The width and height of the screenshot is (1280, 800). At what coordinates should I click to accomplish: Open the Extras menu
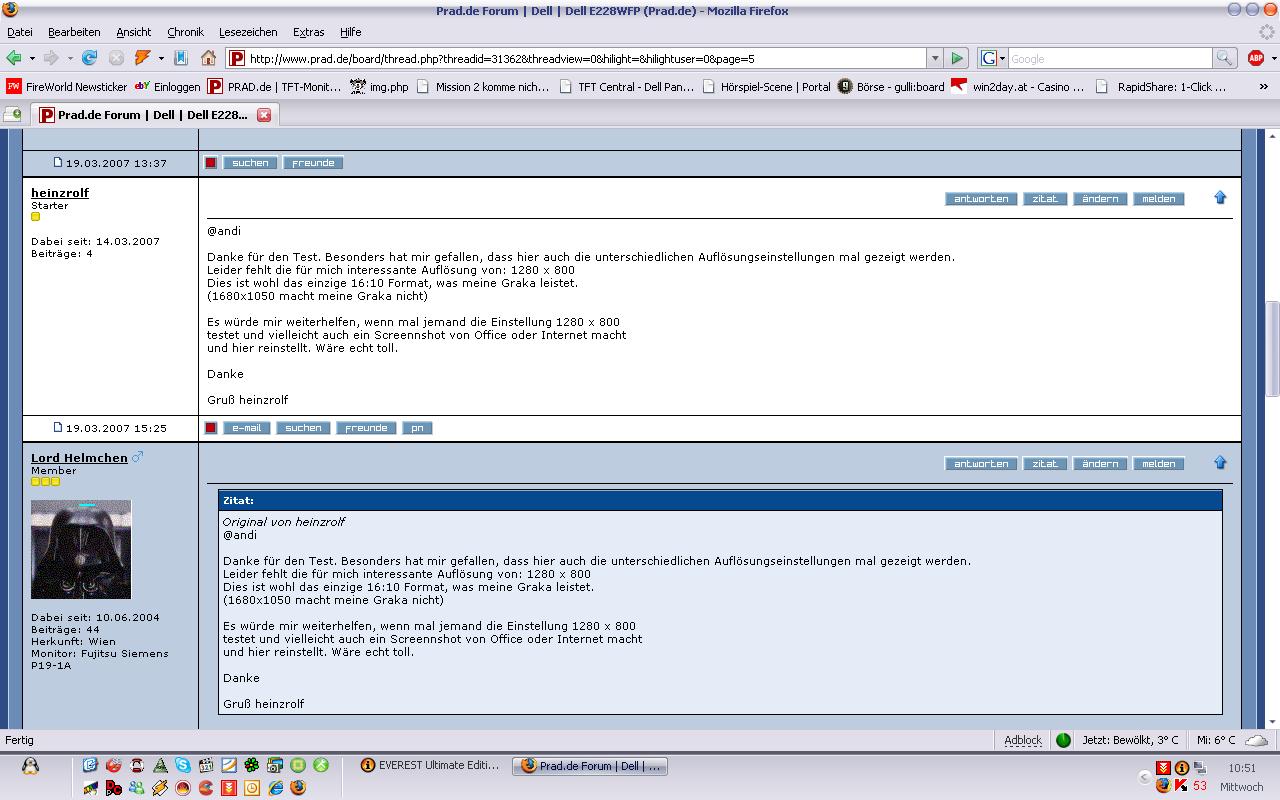[x=308, y=32]
